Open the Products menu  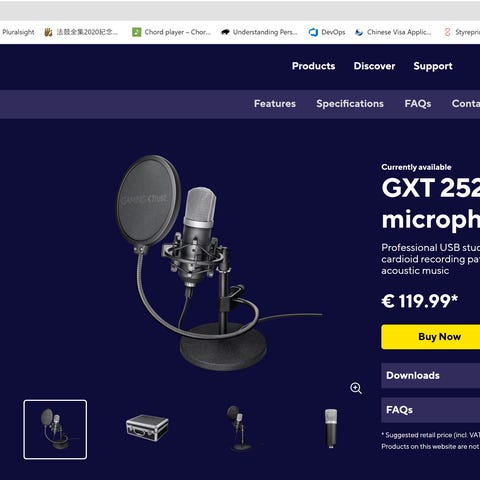tap(313, 66)
